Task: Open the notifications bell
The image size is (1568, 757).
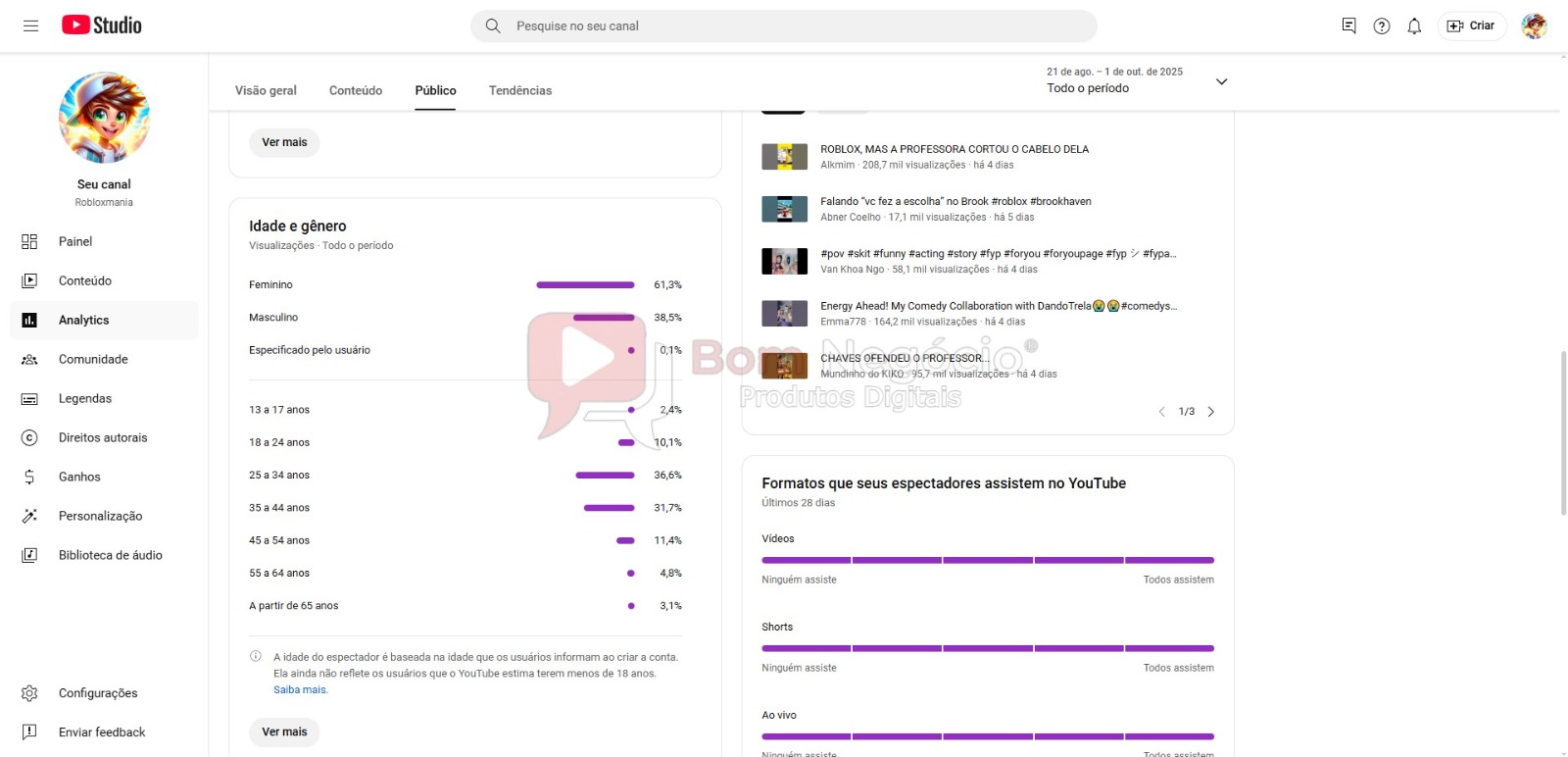Action: 1414,26
